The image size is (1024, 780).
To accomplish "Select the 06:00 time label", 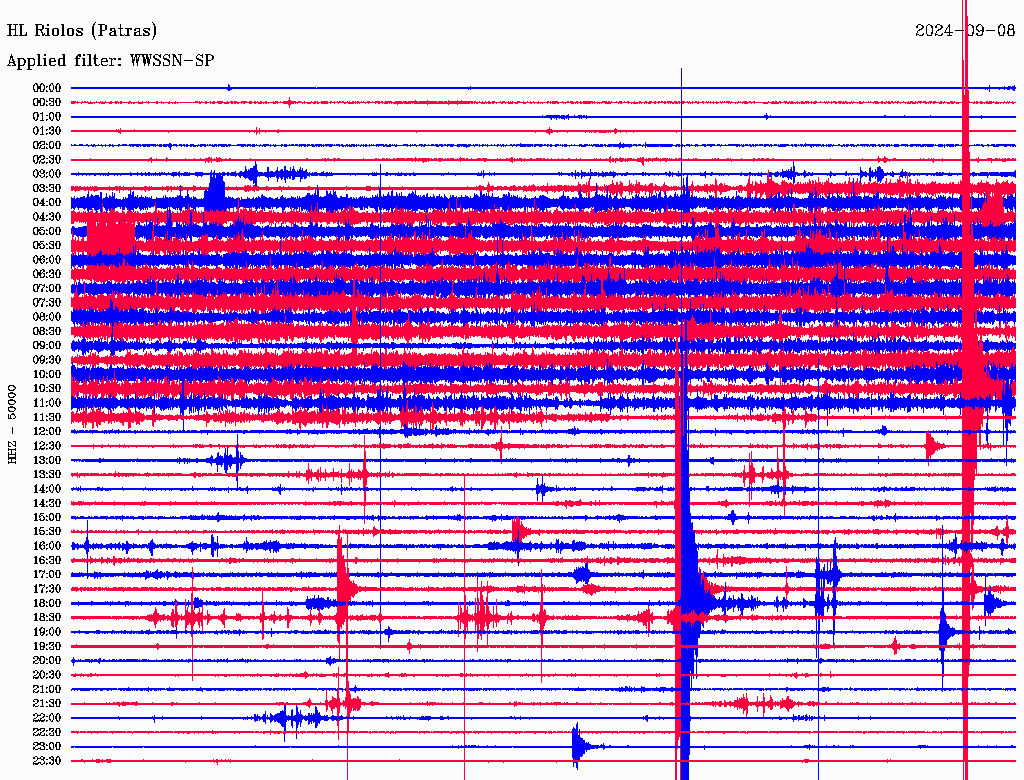I will point(47,260).
